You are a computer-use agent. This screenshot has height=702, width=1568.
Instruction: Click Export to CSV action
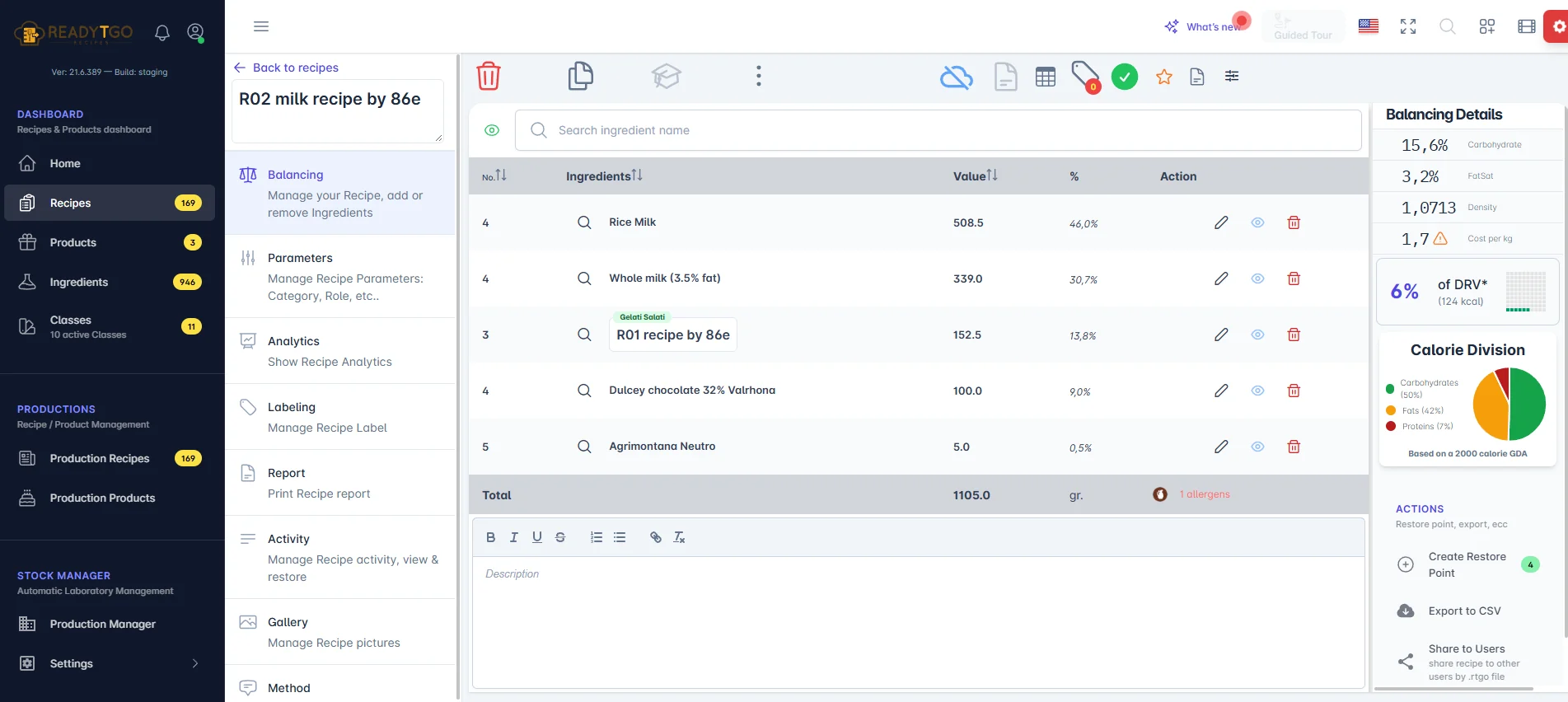[1464, 611]
